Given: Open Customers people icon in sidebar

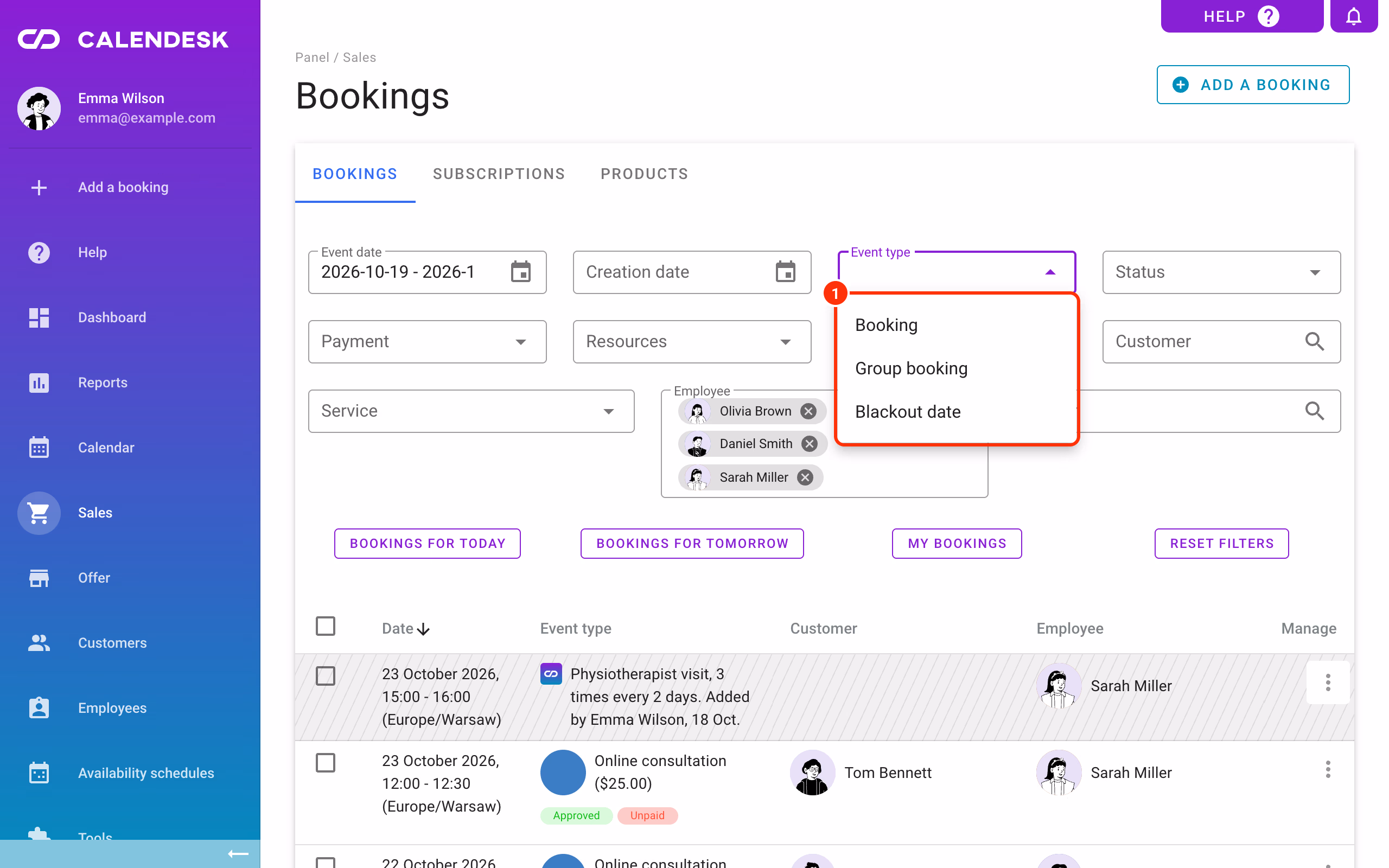Looking at the screenshot, I should pyautogui.click(x=39, y=642).
